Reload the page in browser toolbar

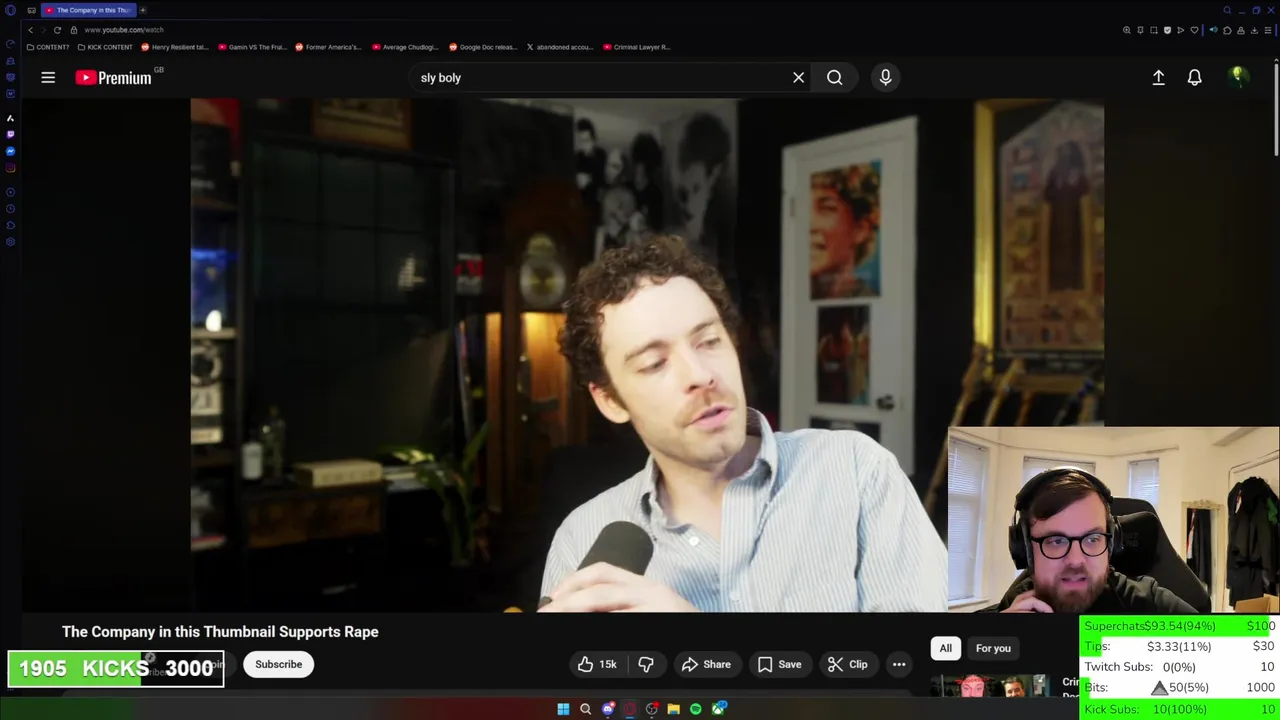(57, 30)
